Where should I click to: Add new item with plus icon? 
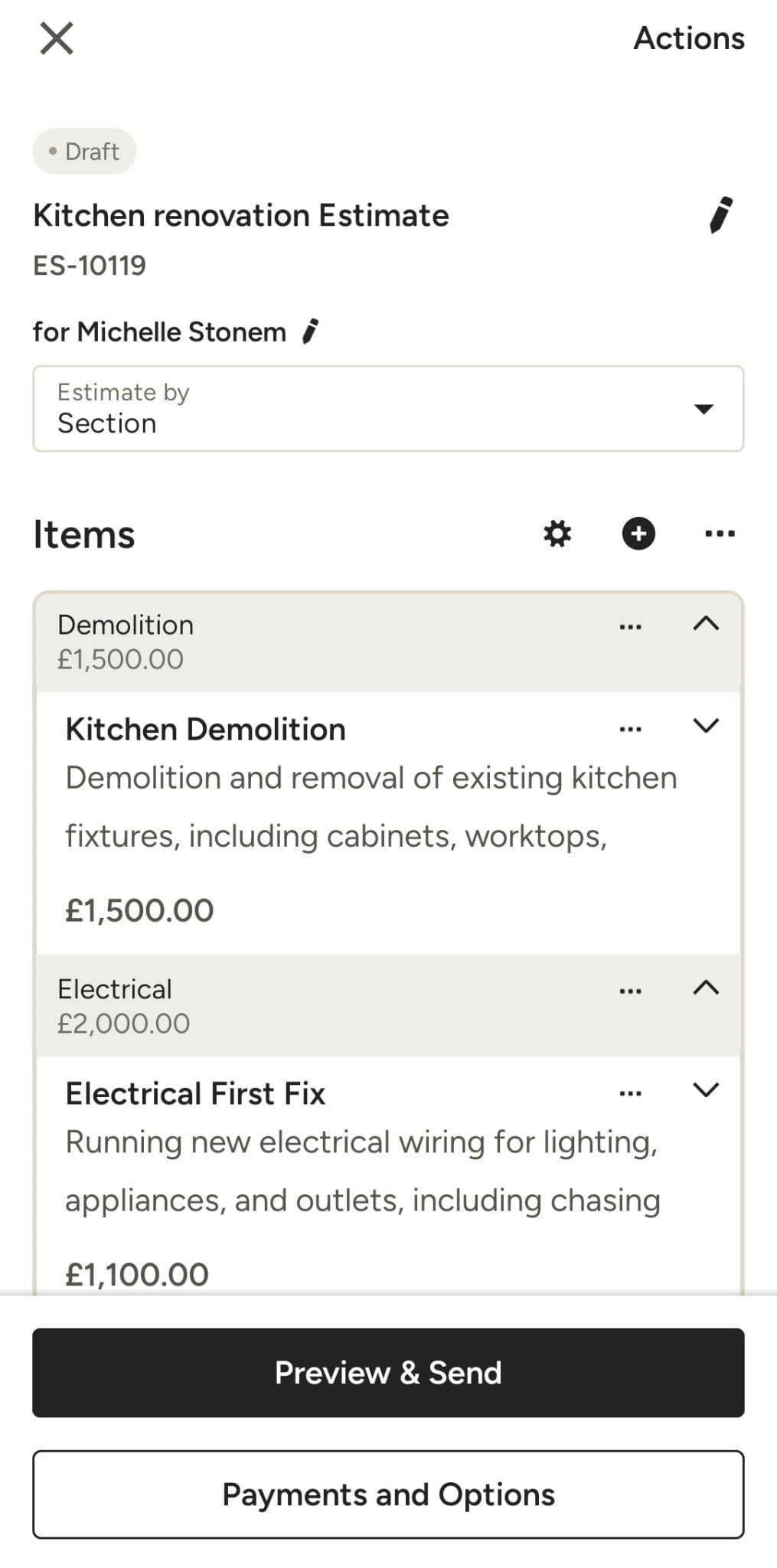[x=638, y=534]
